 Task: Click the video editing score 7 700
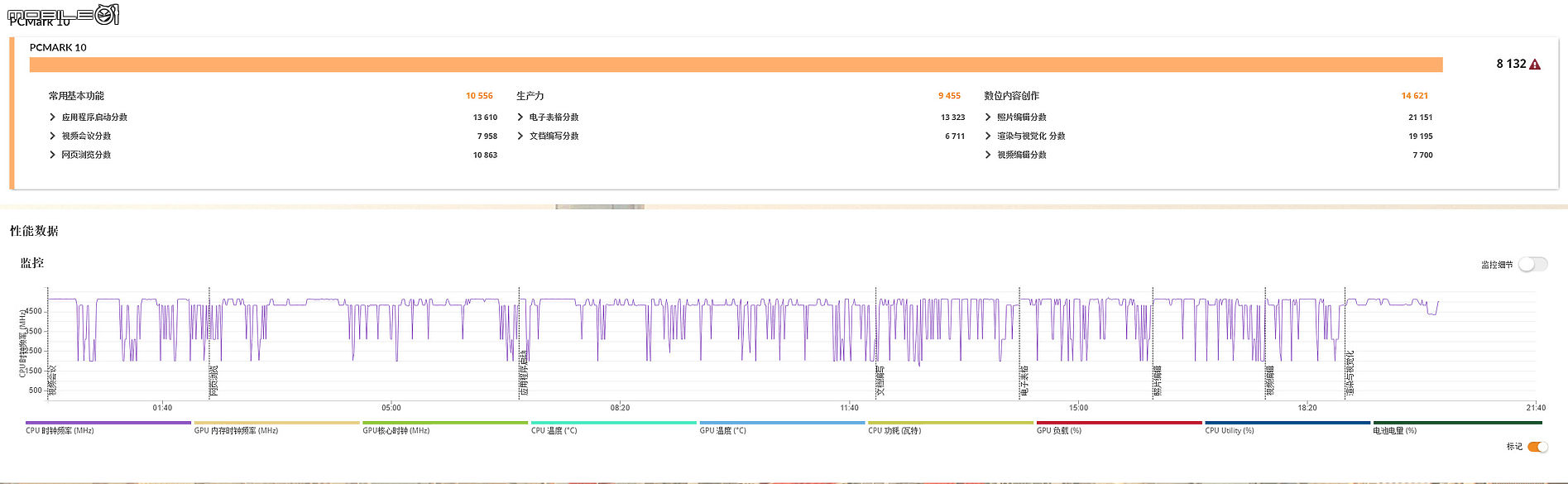click(1423, 156)
